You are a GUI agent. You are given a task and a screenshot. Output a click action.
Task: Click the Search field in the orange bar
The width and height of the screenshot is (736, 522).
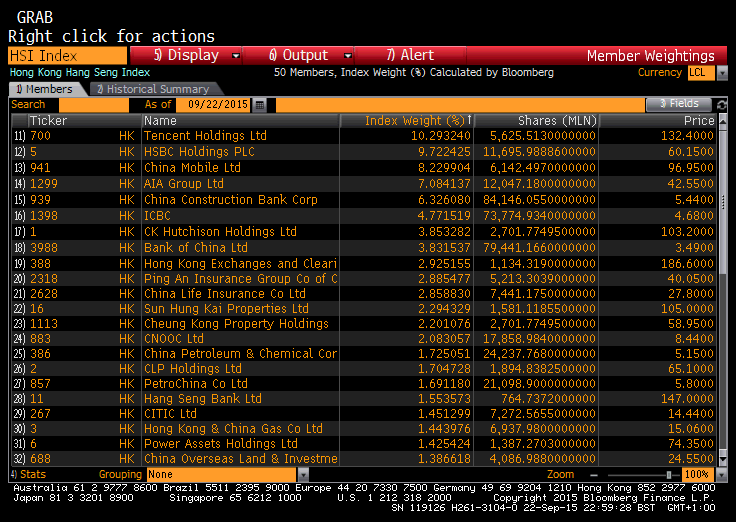point(90,105)
